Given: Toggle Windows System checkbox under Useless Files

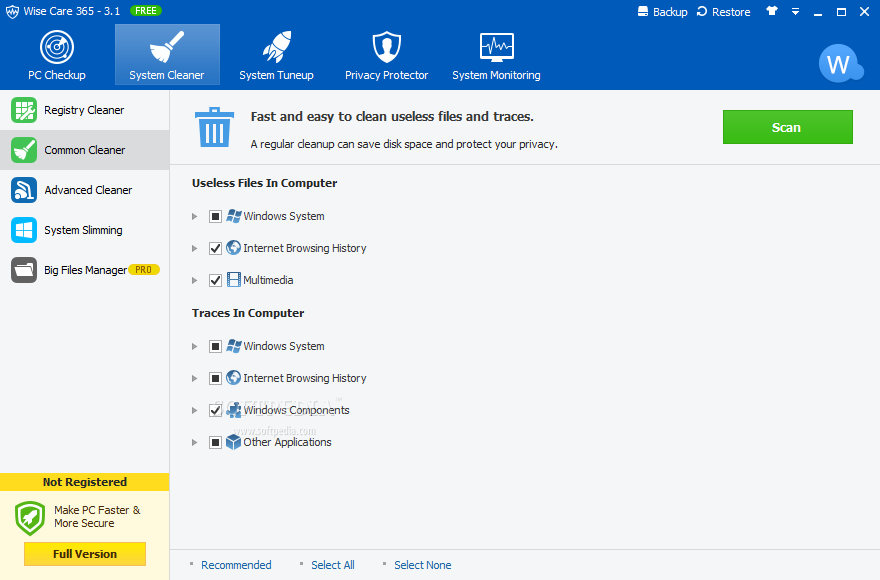Looking at the screenshot, I should pos(216,216).
